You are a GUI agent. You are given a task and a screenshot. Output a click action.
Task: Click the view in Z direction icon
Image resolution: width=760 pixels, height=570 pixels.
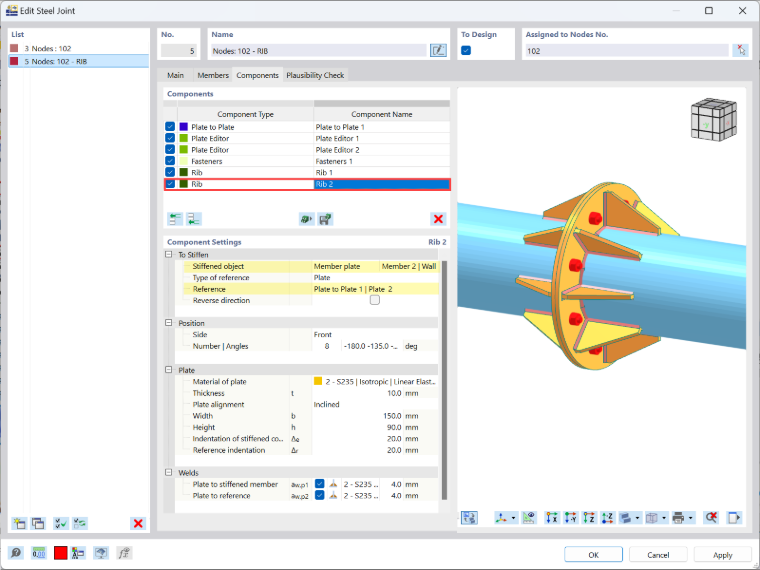click(x=589, y=518)
